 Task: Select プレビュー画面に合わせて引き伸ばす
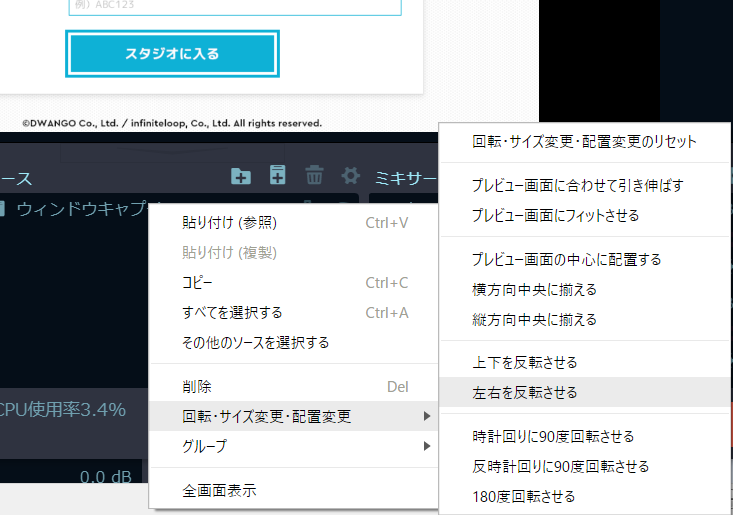[x=585, y=186]
